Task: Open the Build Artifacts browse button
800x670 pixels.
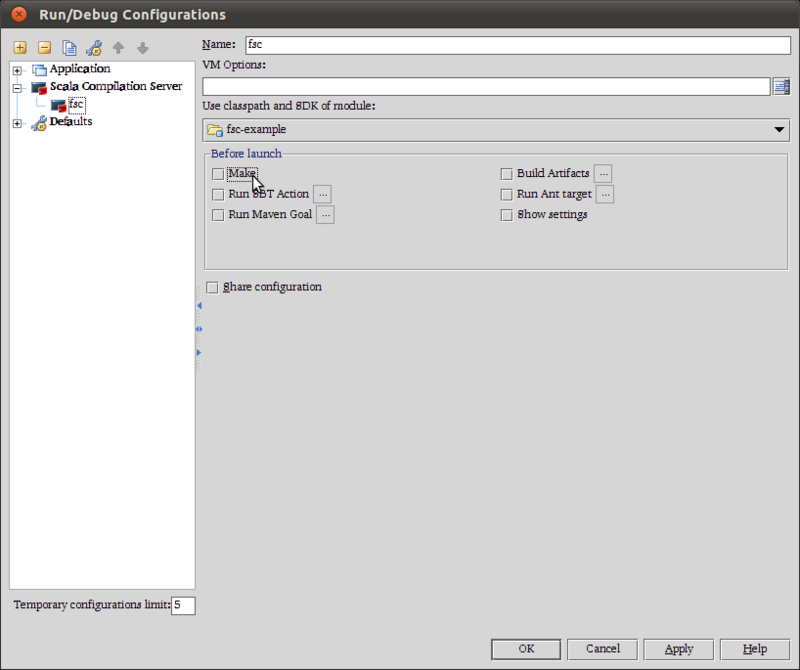Action: [603, 173]
